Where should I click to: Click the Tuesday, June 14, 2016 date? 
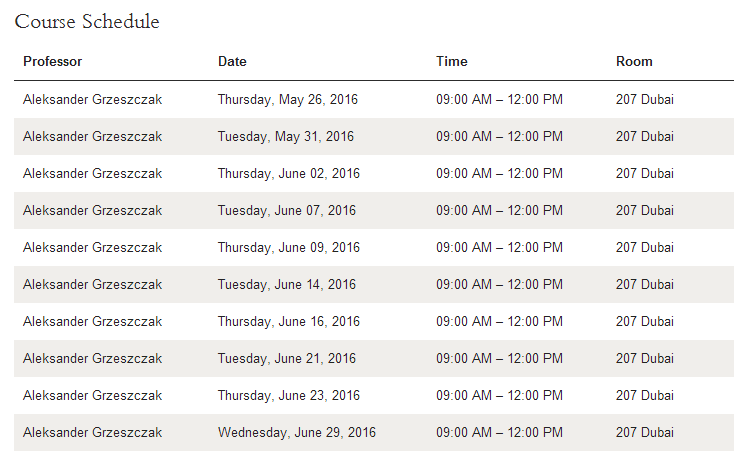pyautogui.click(x=287, y=284)
